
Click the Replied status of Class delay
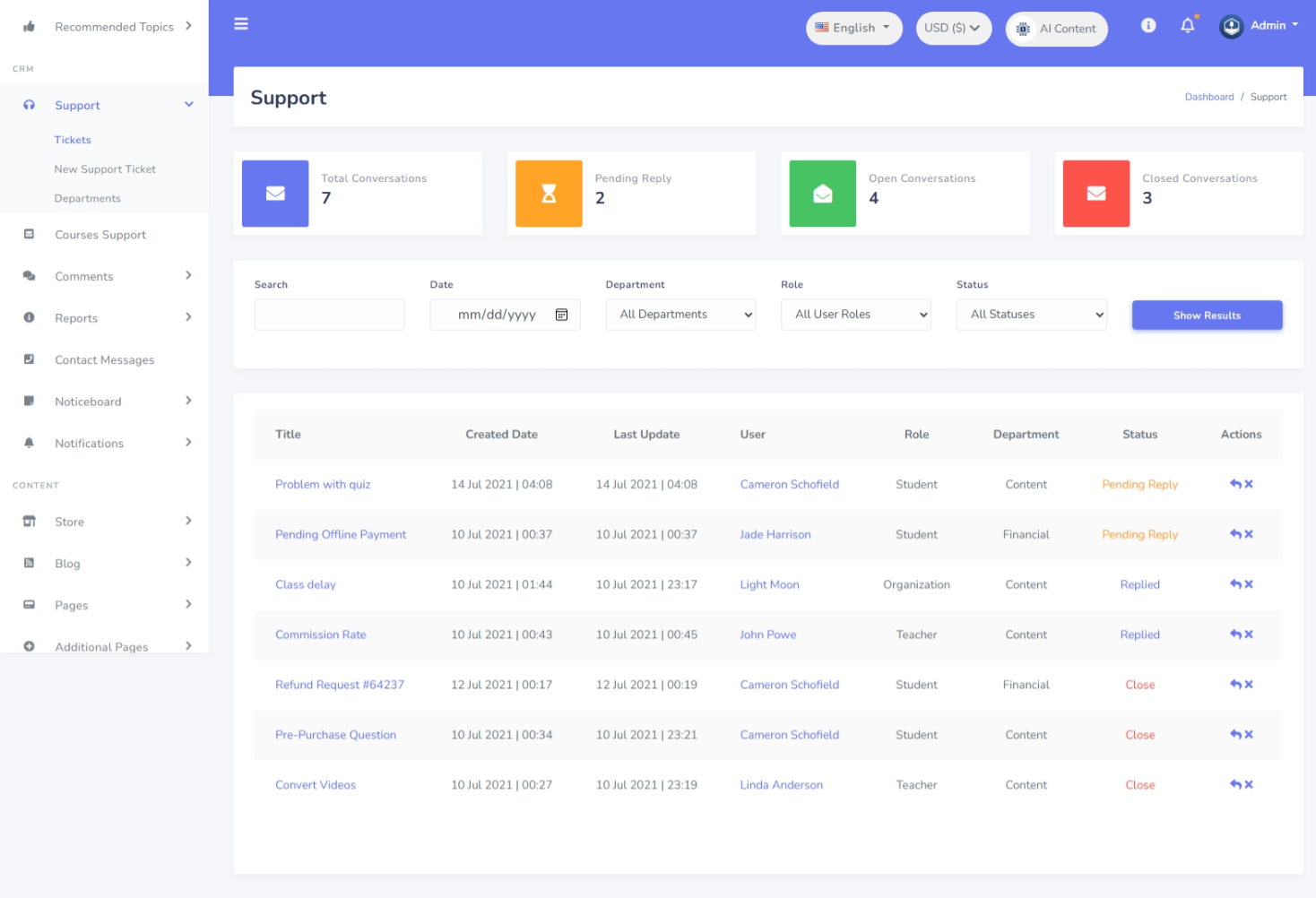click(1140, 584)
